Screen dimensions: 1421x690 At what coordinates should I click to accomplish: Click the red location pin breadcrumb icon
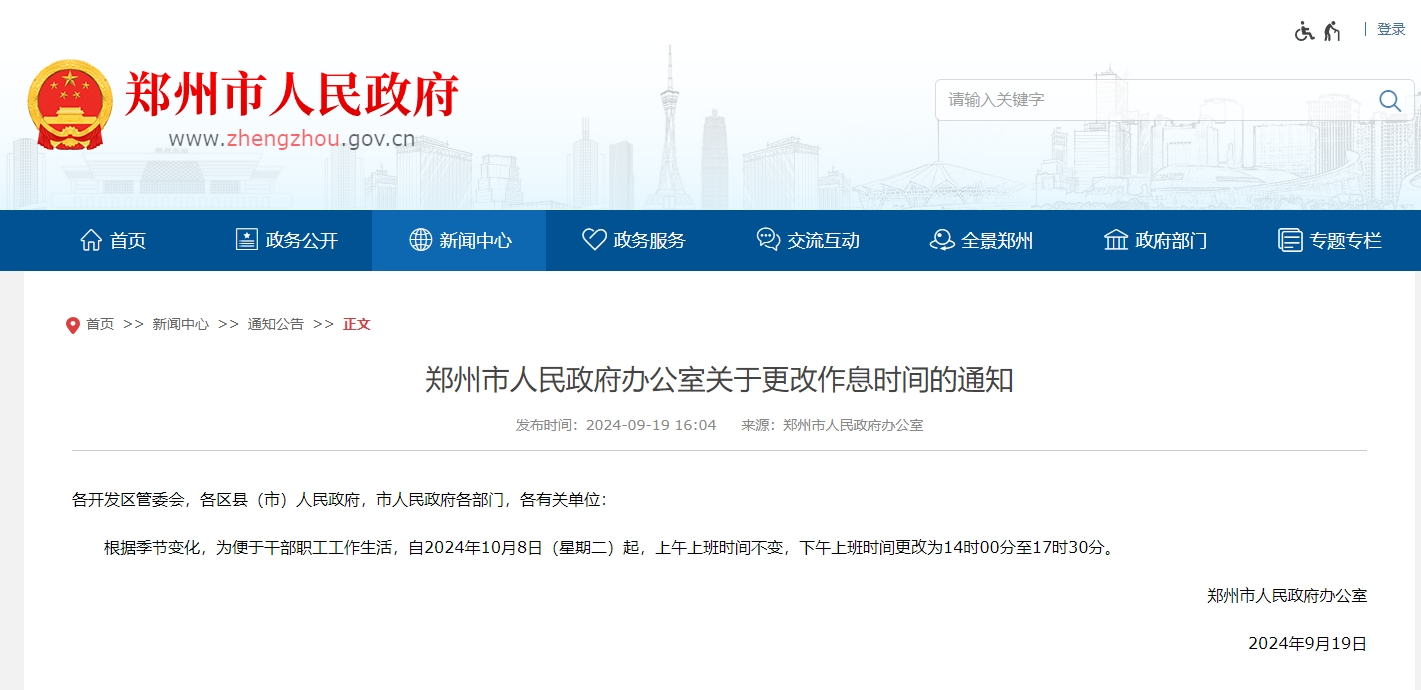(72, 325)
